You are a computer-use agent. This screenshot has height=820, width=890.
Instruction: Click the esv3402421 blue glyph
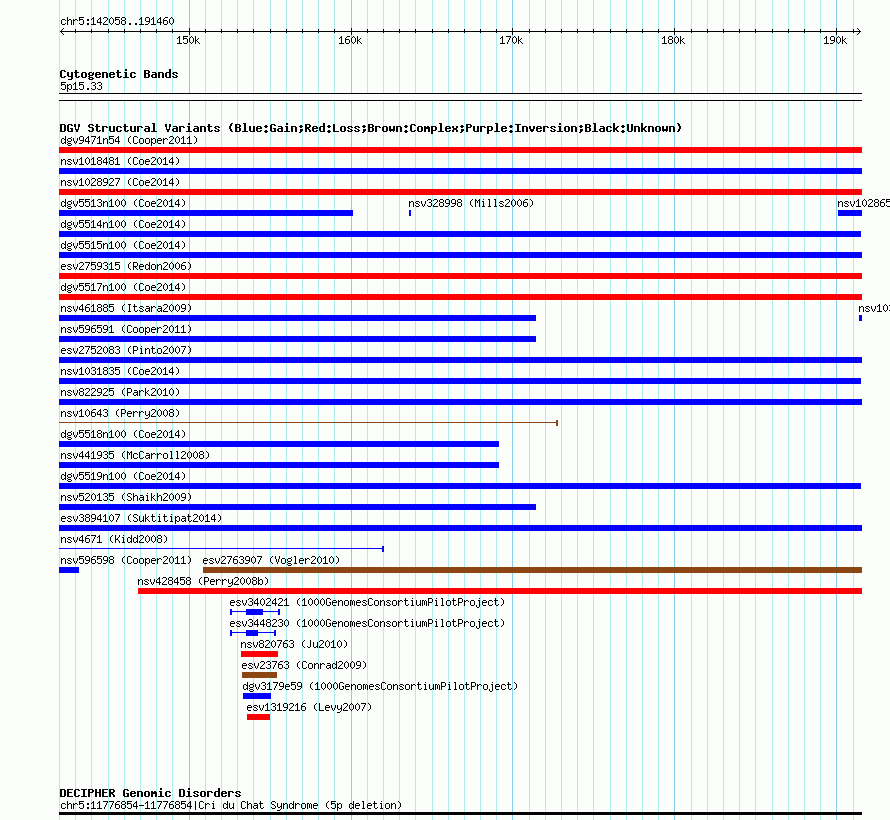coord(255,612)
